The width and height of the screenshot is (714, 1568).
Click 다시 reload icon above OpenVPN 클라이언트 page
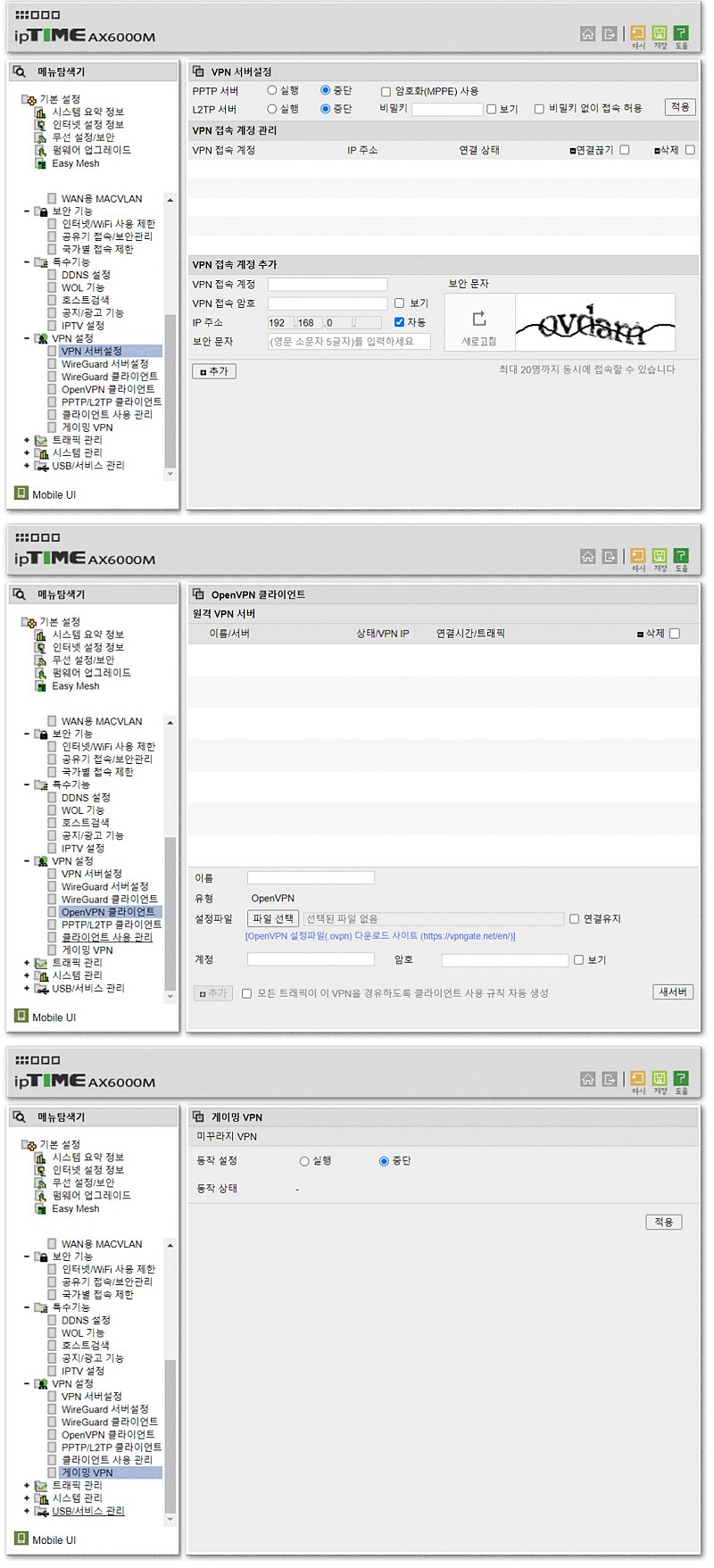pyautogui.click(x=638, y=557)
